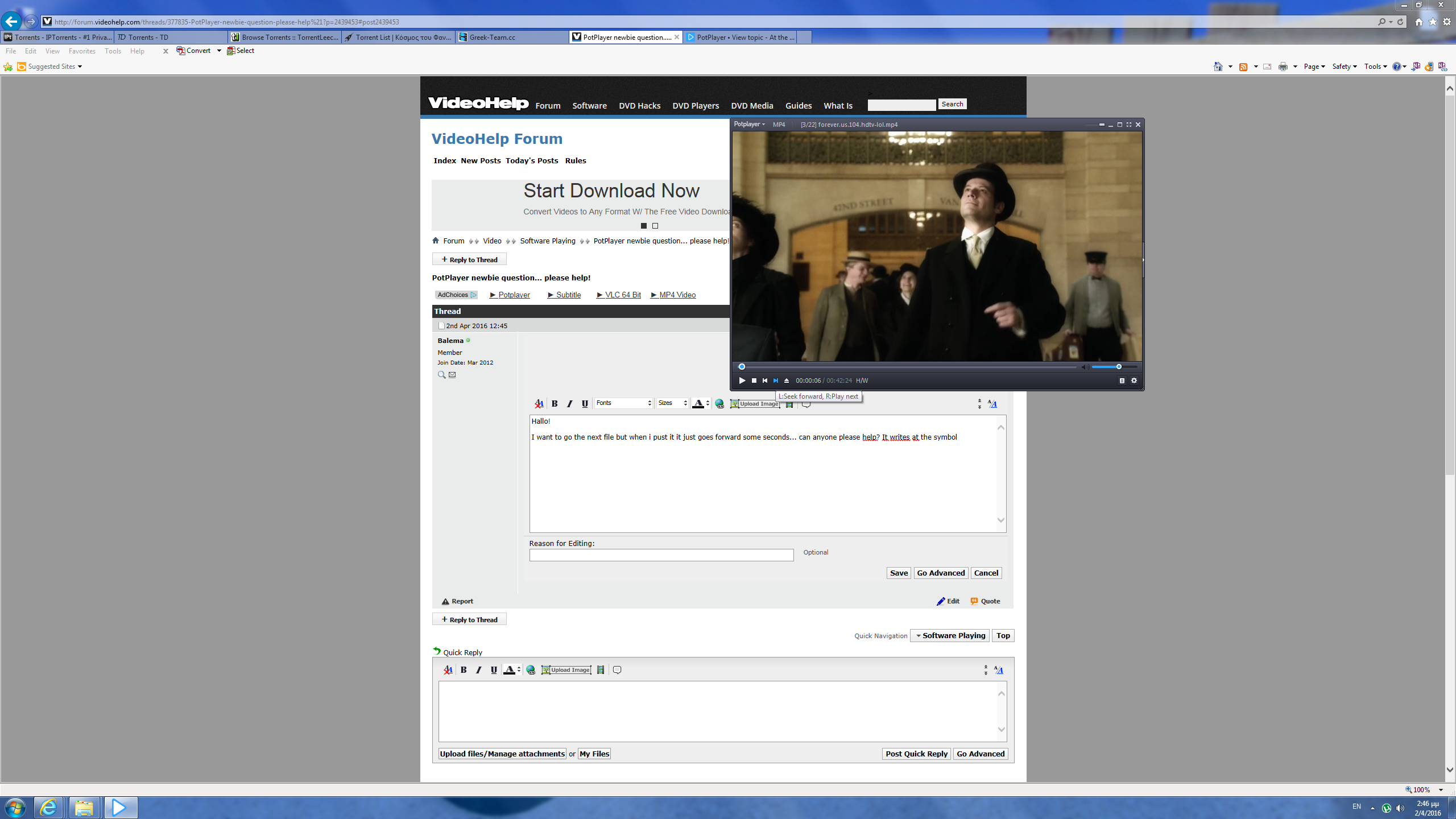Toggle PotPlayer fullscreen icon in title bar
Screen dimensions: 1456x819
(x=1129, y=125)
